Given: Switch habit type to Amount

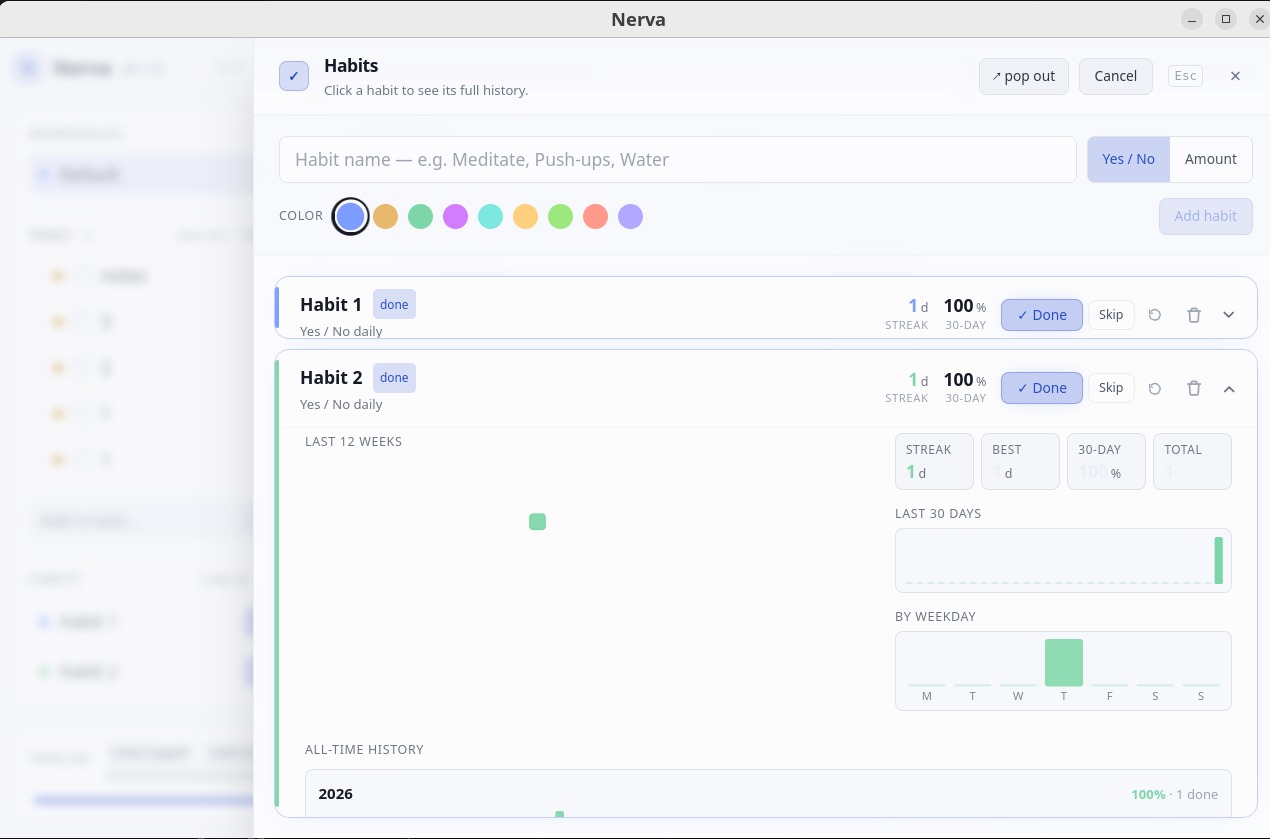Looking at the screenshot, I should point(1211,159).
